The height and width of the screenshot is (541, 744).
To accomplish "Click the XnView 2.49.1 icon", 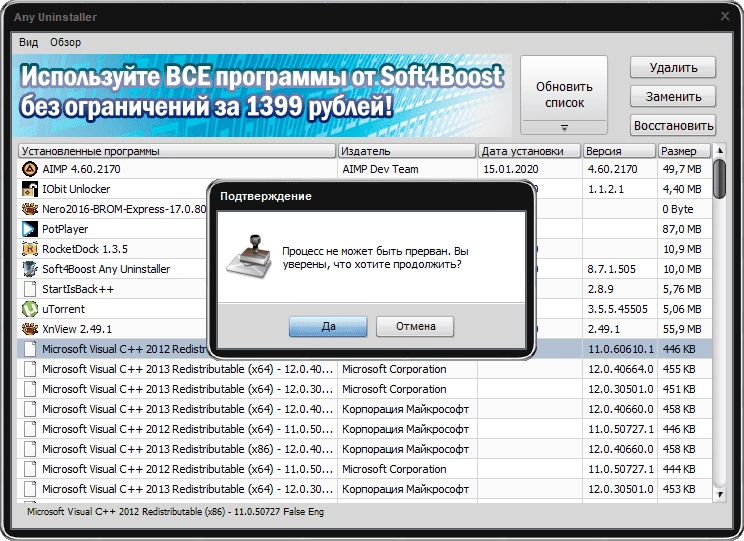I will point(29,329).
